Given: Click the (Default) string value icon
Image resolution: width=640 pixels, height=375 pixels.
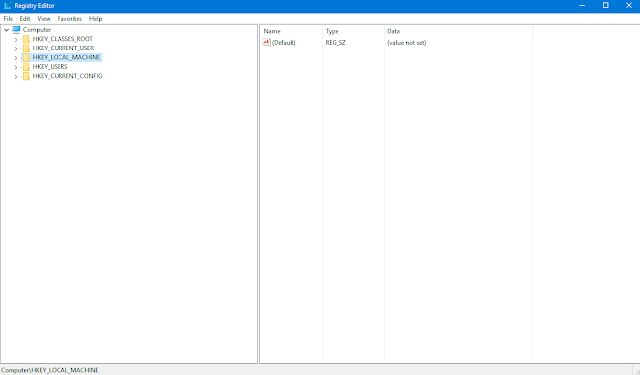Looking at the screenshot, I should pyautogui.click(x=267, y=42).
